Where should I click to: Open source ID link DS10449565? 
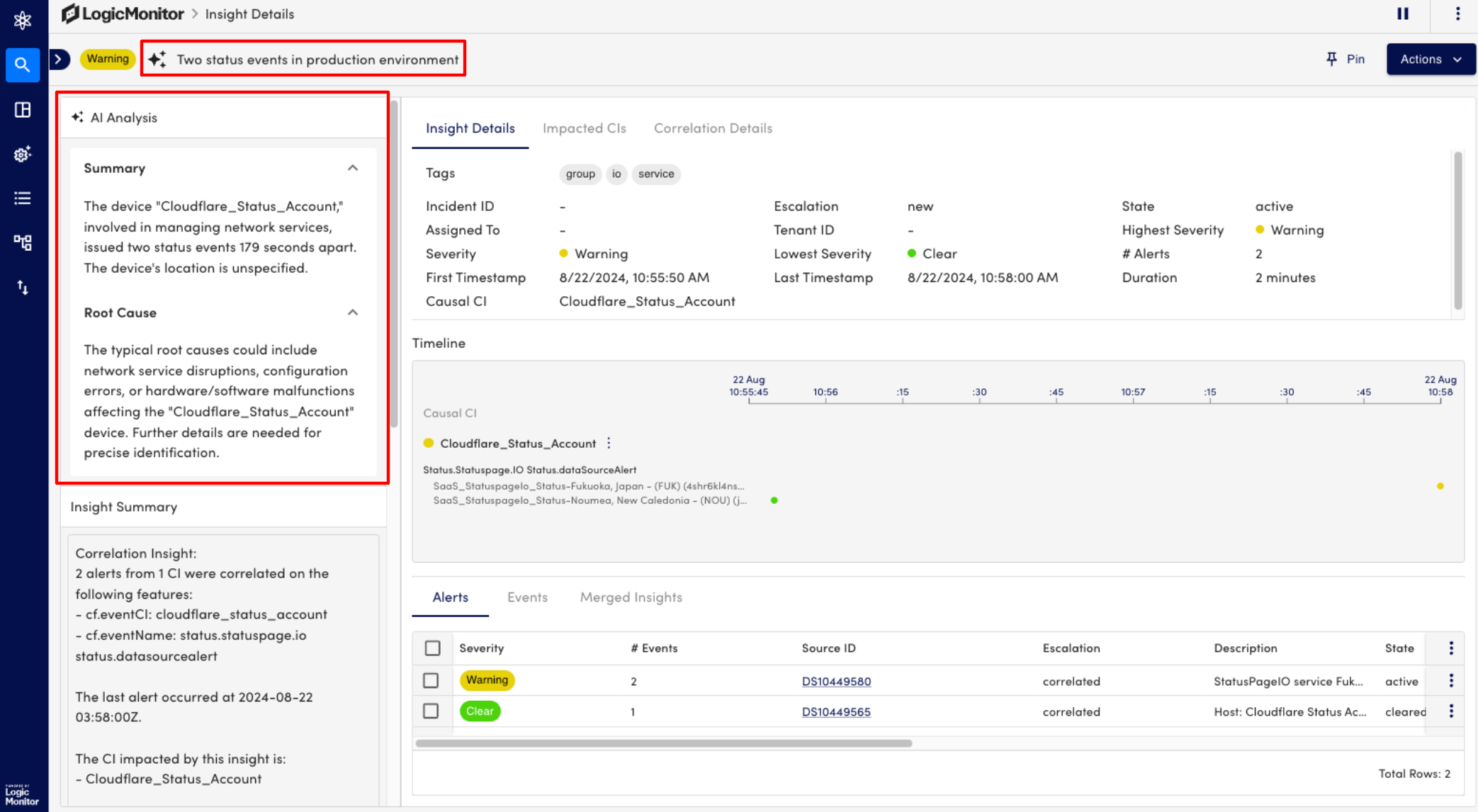point(836,711)
